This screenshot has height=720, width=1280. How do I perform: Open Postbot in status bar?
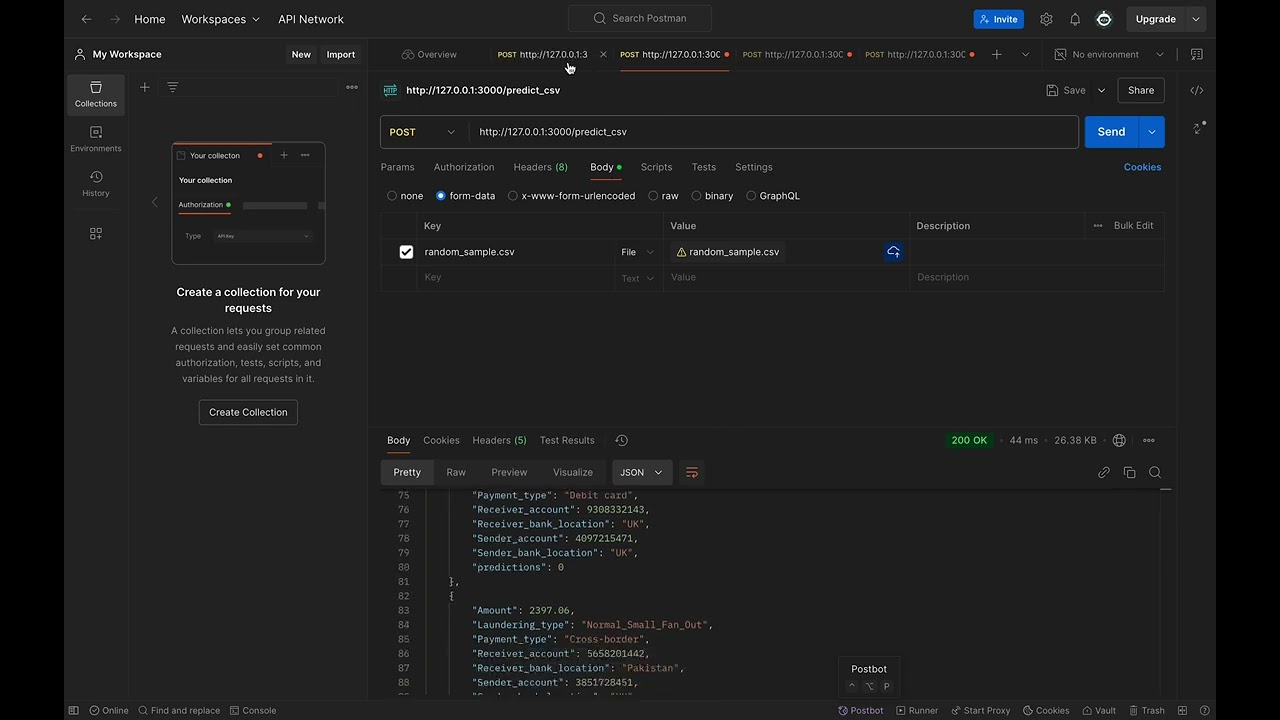point(860,710)
